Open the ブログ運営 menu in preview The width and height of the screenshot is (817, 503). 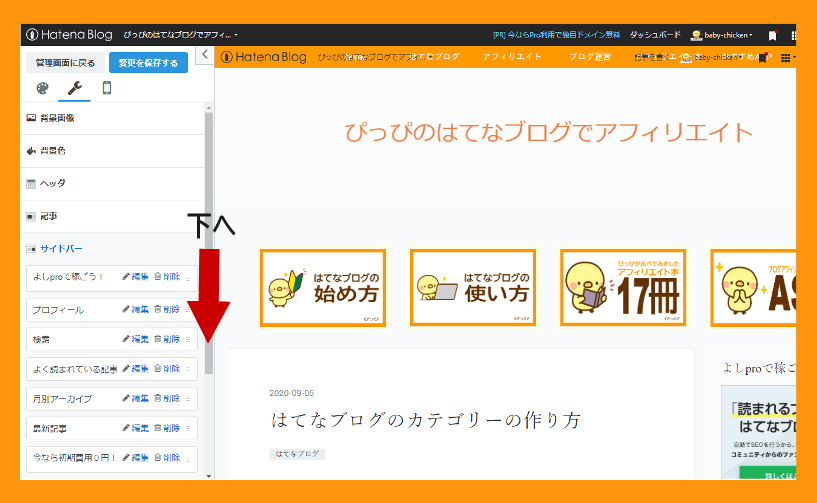click(590, 57)
